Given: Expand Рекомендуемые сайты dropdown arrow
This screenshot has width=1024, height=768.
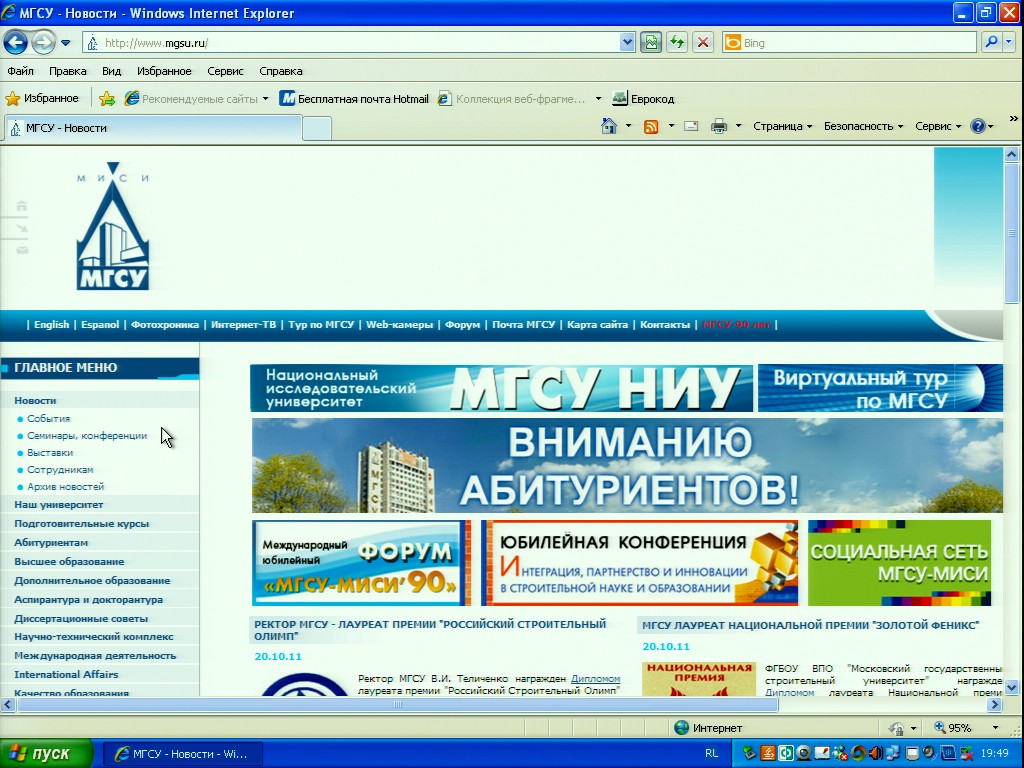Looking at the screenshot, I should [x=265, y=99].
